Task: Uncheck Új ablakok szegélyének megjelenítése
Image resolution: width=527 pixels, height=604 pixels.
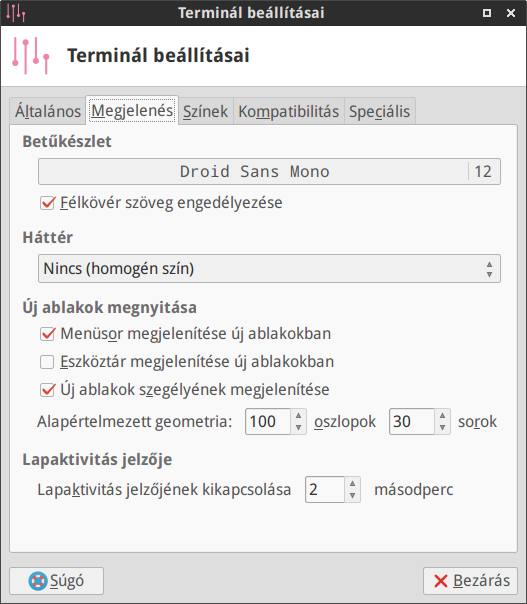Action: [x=47, y=390]
